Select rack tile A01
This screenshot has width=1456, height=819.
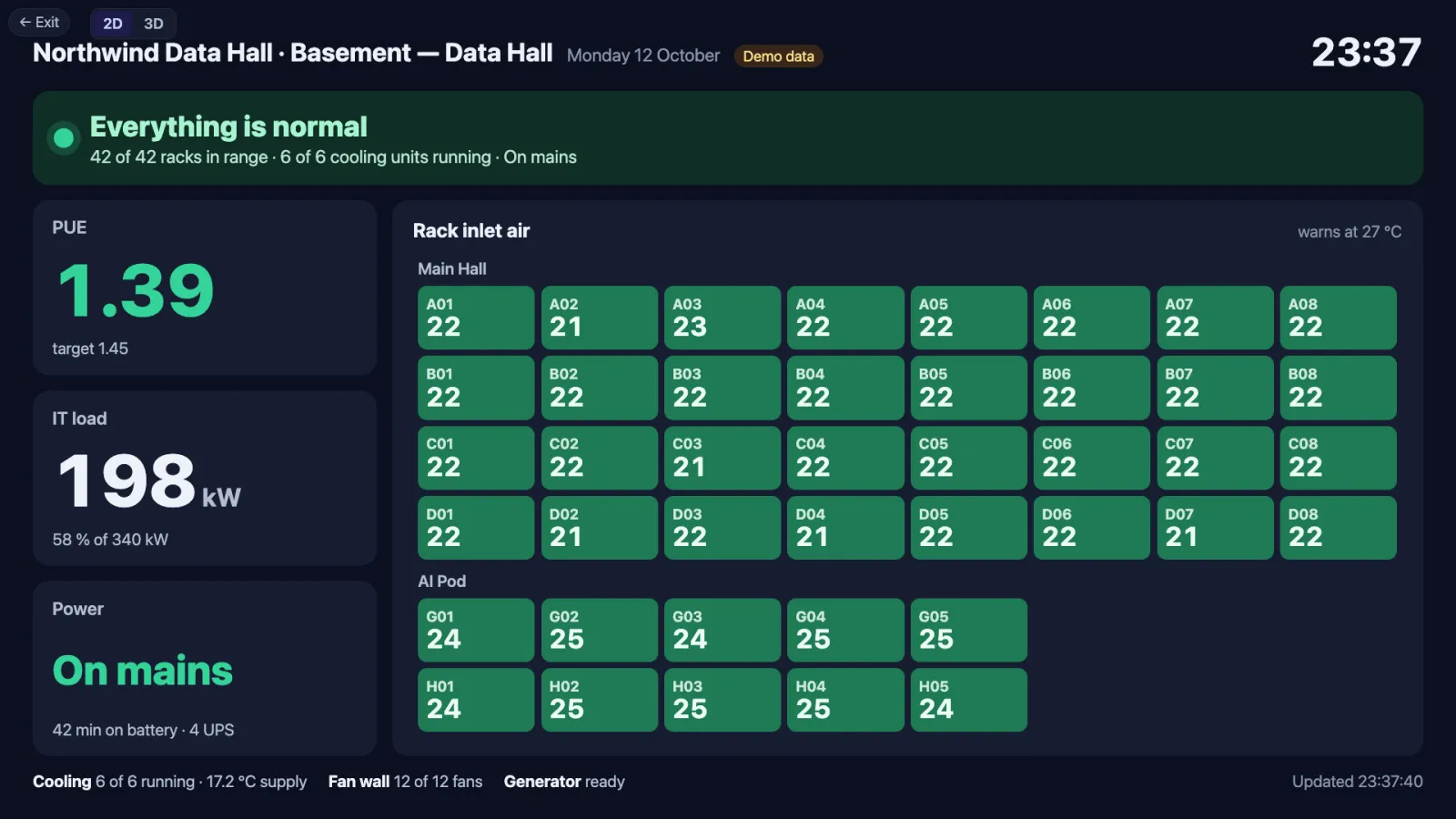coord(476,318)
